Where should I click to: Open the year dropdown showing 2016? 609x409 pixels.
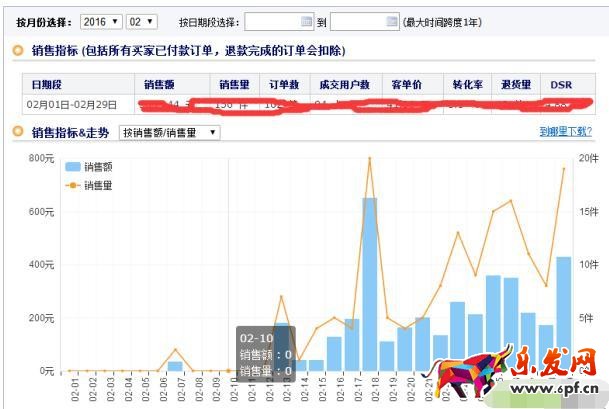pos(101,21)
